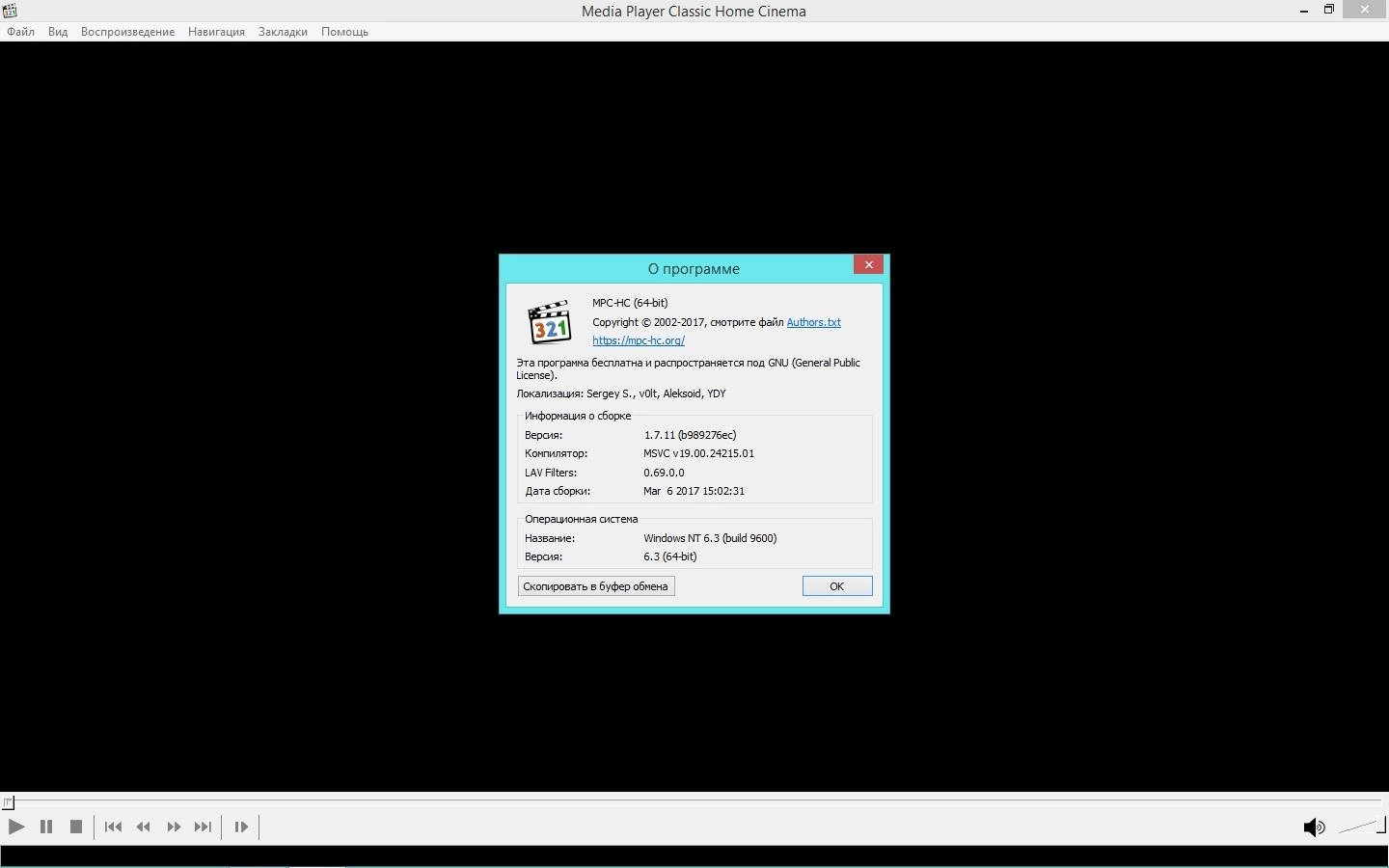Click the MPC-HC (64-bit) label
1389x868 pixels.
630,303
